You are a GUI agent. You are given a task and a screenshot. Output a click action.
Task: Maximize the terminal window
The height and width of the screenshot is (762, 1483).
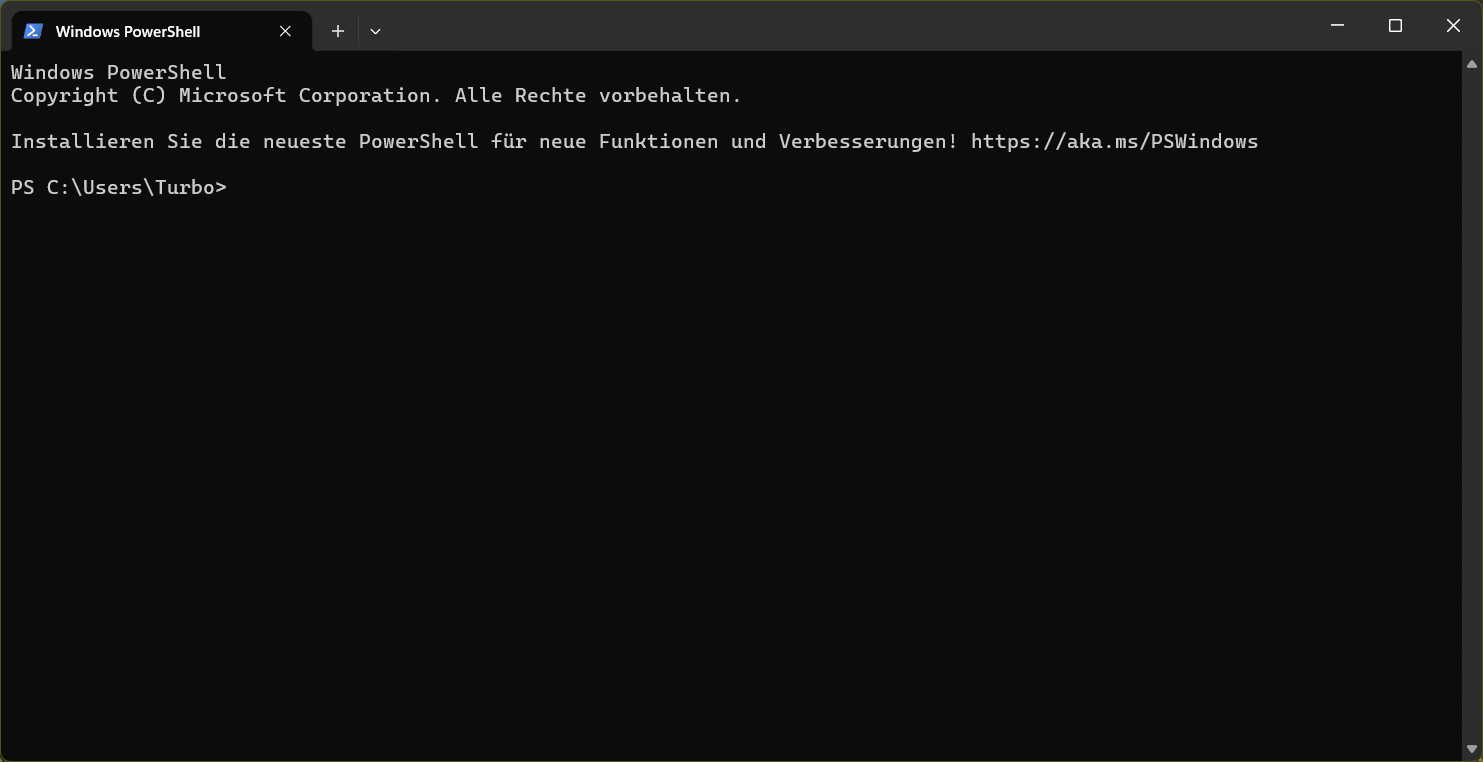pyautogui.click(x=1395, y=25)
